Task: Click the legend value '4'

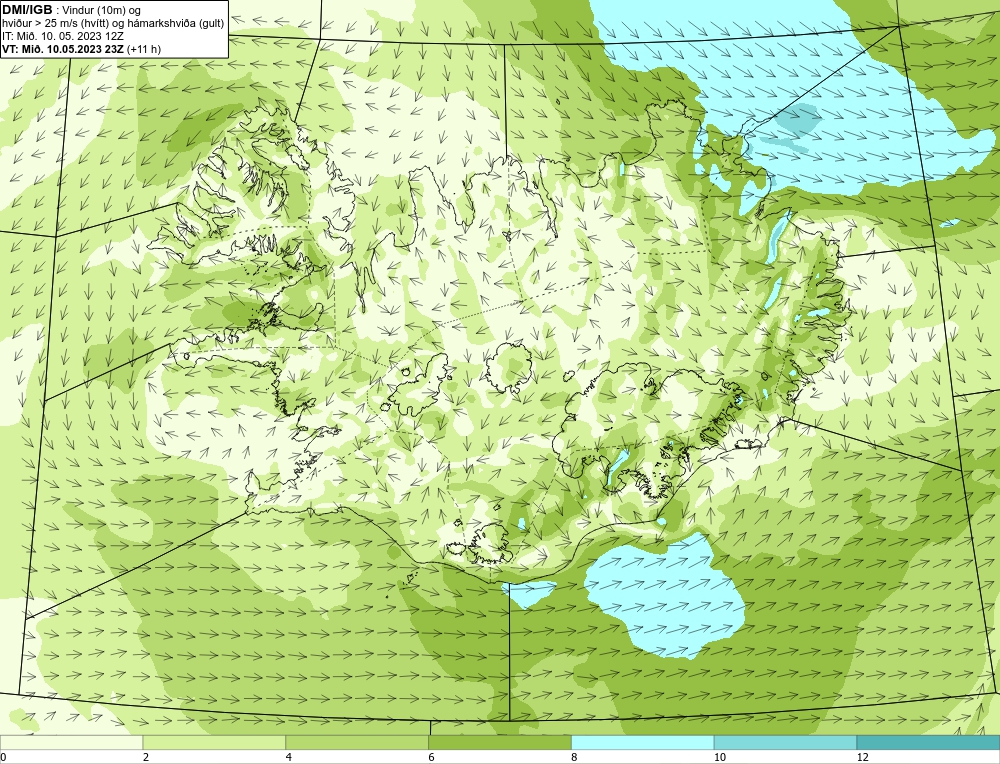Action: point(289,757)
